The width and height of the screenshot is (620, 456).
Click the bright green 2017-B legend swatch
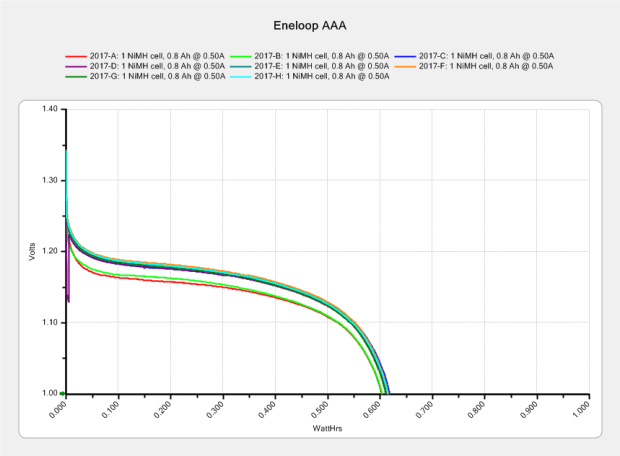(x=240, y=57)
